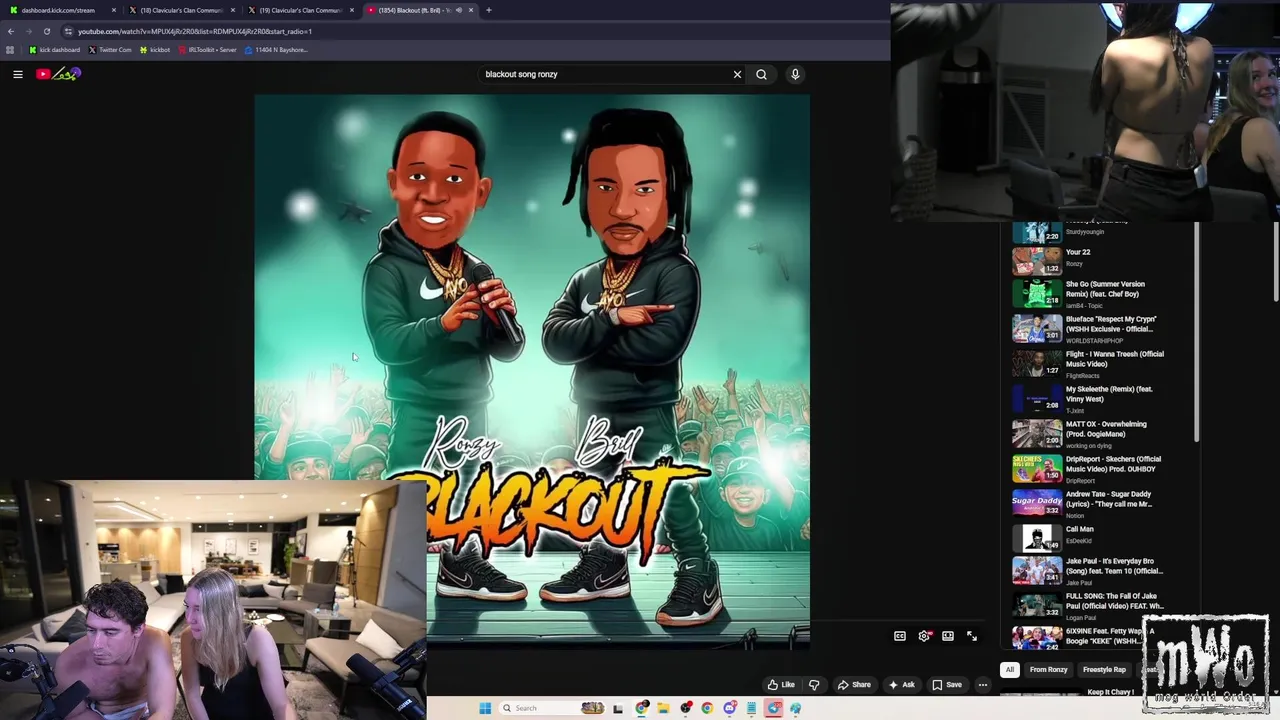Open the highlighted Telegram taskbar icon
Viewport: 1280px width, 720px height.
774,708
